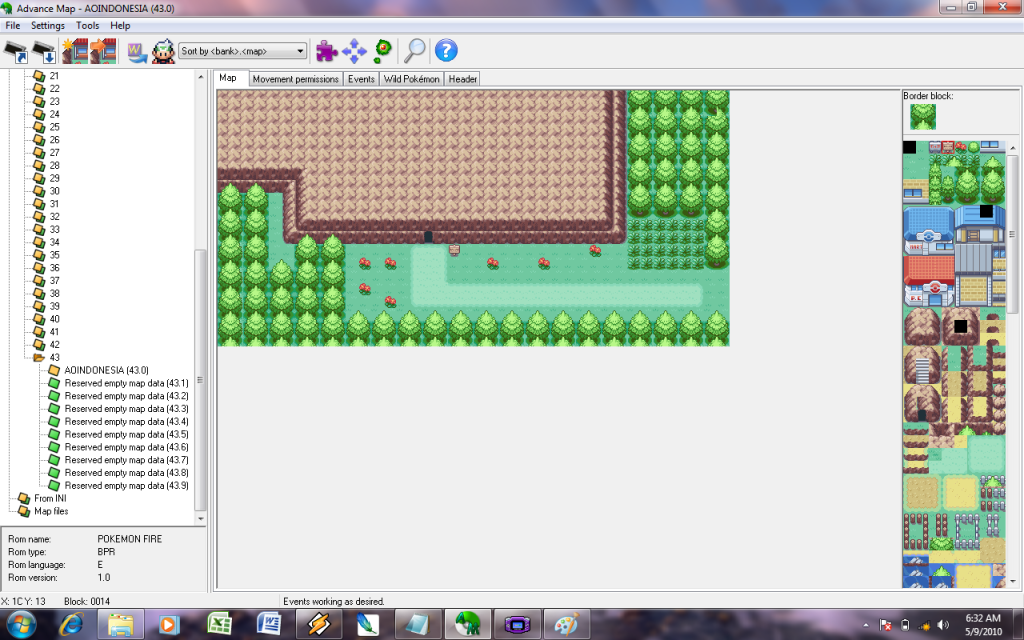Switch to the Header tab
Image resolution: width=1024 pixels, height=640 pixels.
[462, 79]
